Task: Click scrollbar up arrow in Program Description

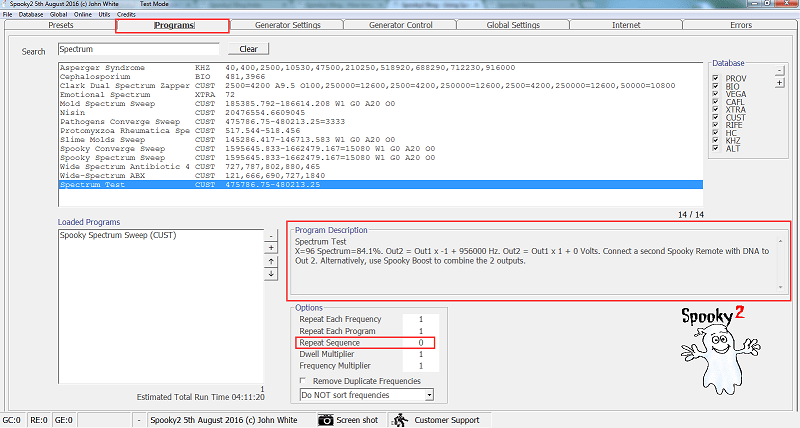Action: (781, 240)
